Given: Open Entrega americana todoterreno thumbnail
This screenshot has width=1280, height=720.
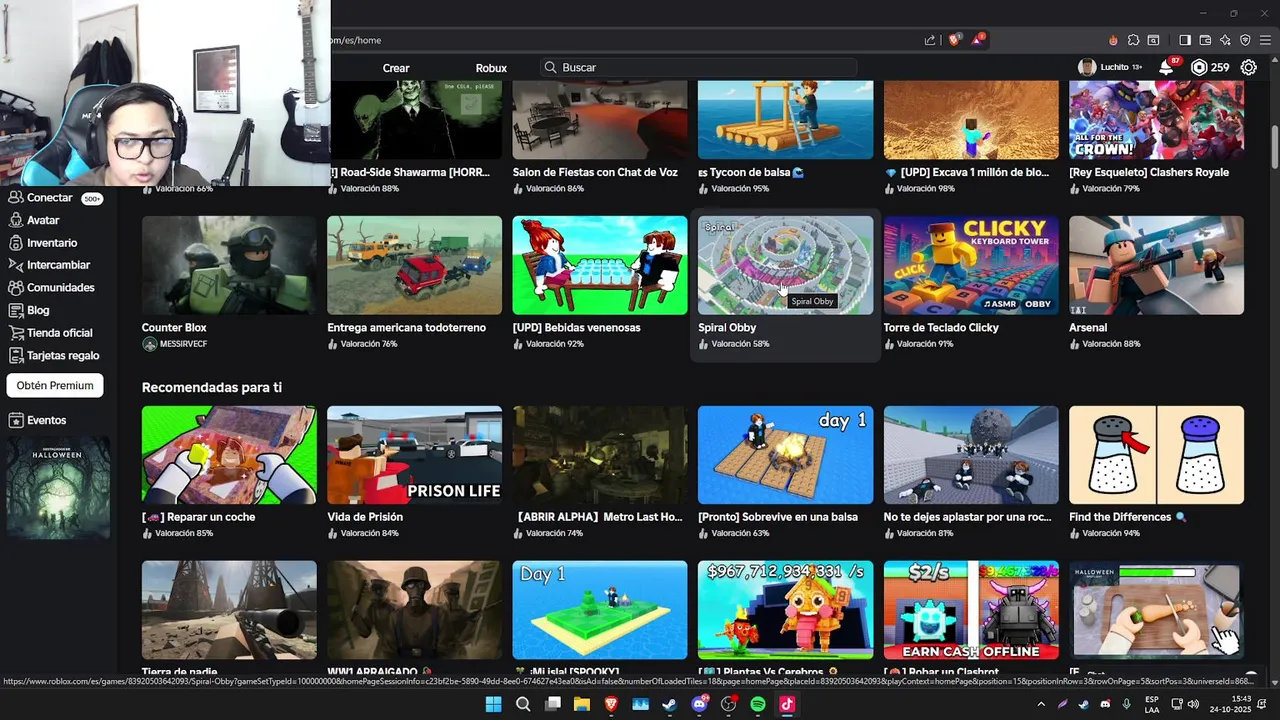Looking at the screenshot, I should click(415, 265).
